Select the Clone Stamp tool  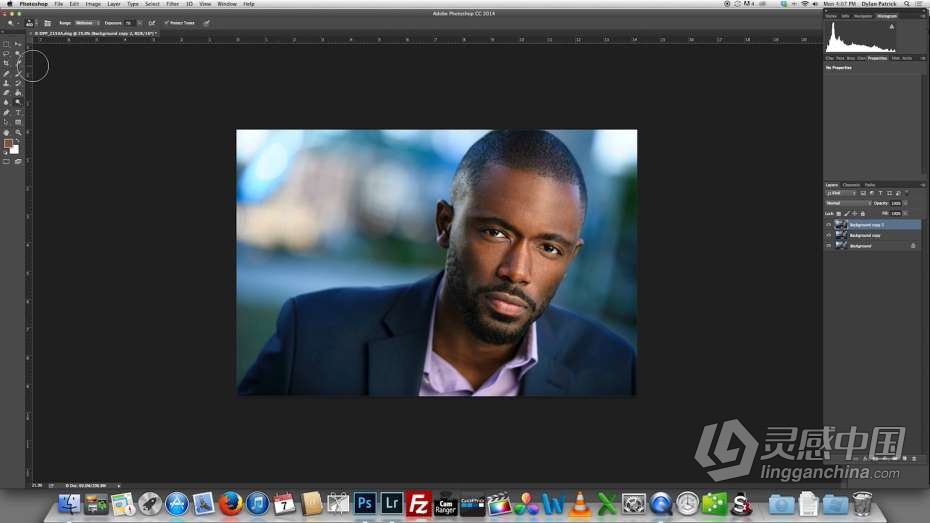pyautogui.click(x=6, y=83)
